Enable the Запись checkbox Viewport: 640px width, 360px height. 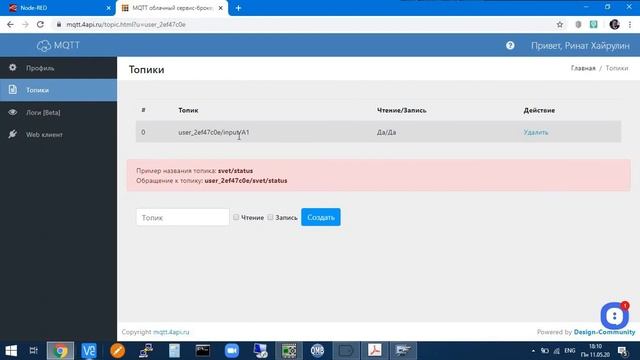click(270, 217)
